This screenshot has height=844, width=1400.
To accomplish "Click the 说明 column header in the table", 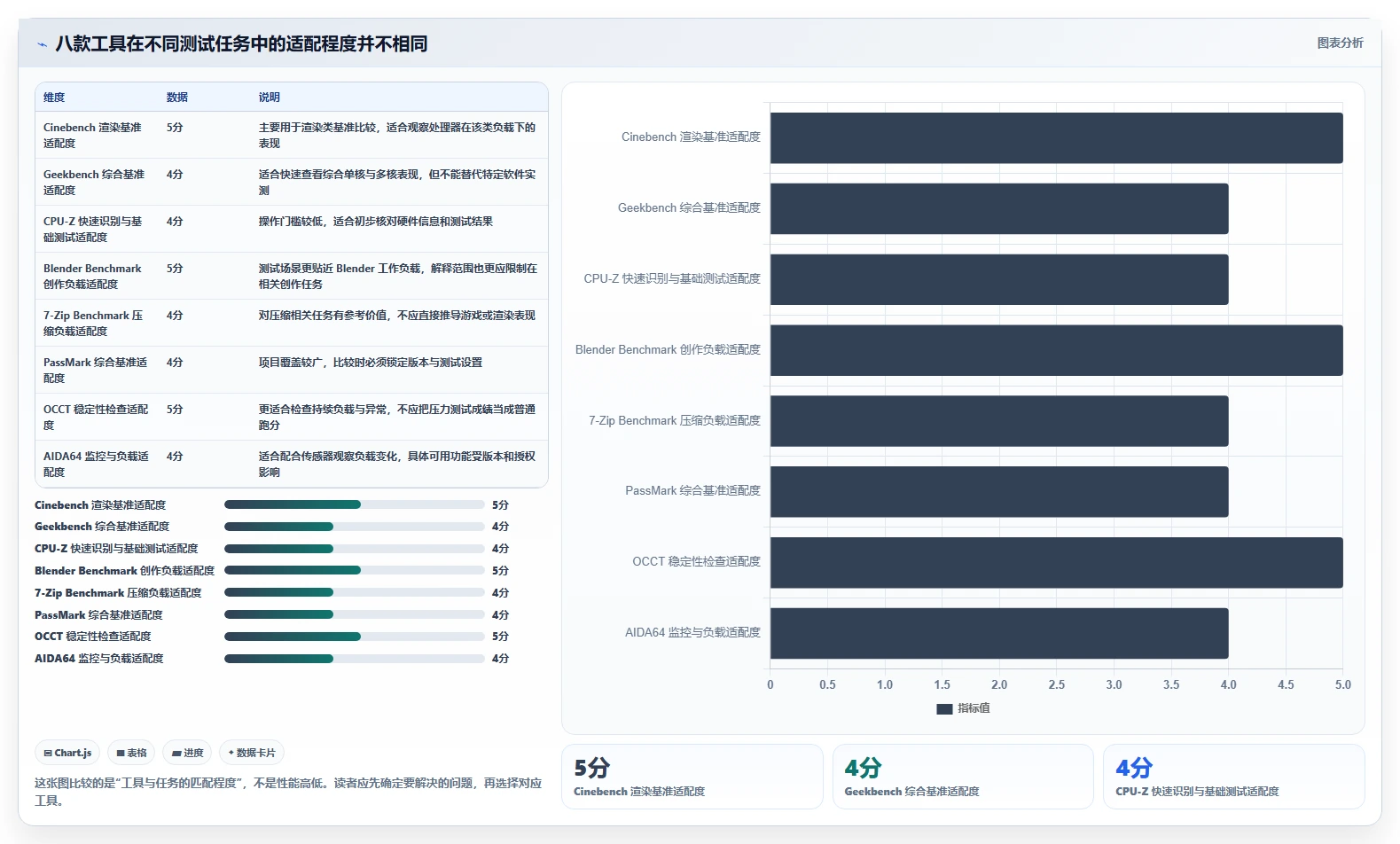I will pyautogui.click(x=270, y=98).
